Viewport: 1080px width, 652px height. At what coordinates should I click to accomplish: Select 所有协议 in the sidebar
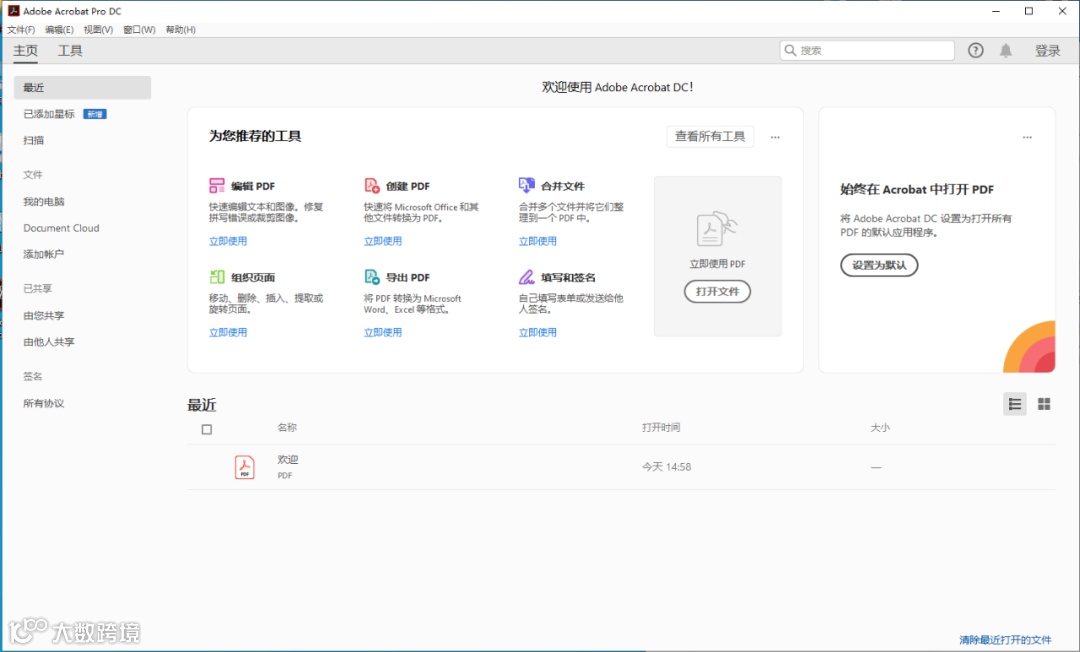point(43,403)
